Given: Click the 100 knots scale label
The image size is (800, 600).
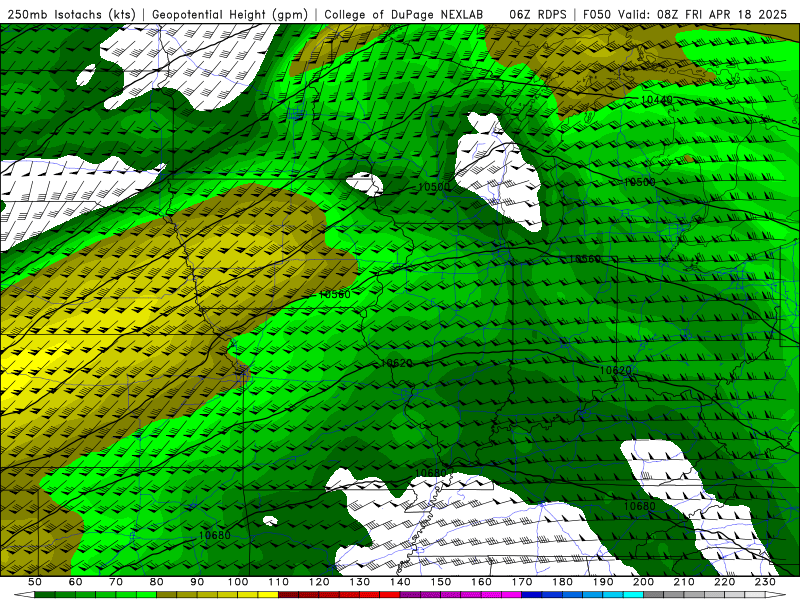Looking at the screenshot, I should point(238,582).
